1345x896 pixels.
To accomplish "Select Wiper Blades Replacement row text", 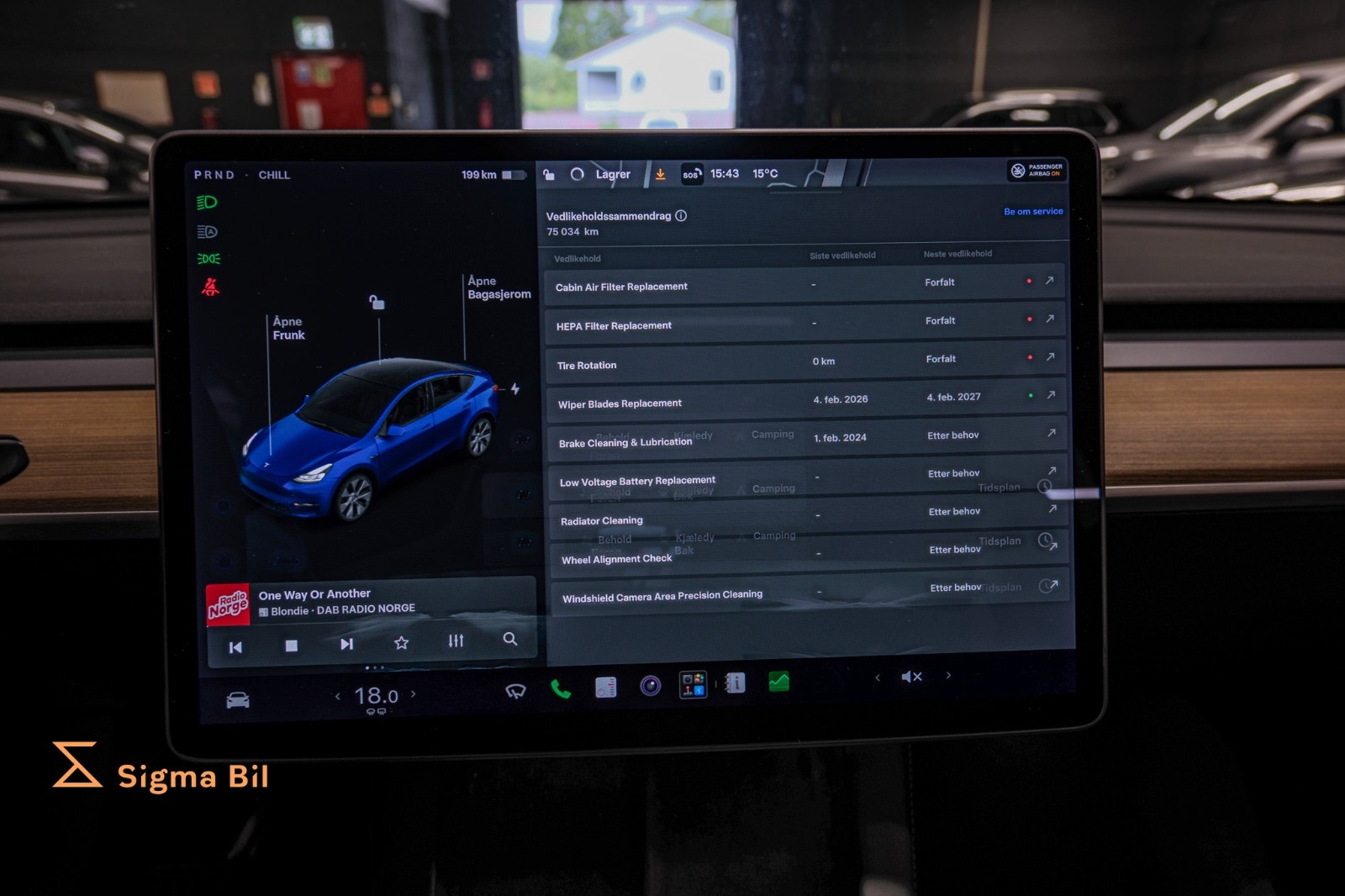I will click(x=620, y=403).
